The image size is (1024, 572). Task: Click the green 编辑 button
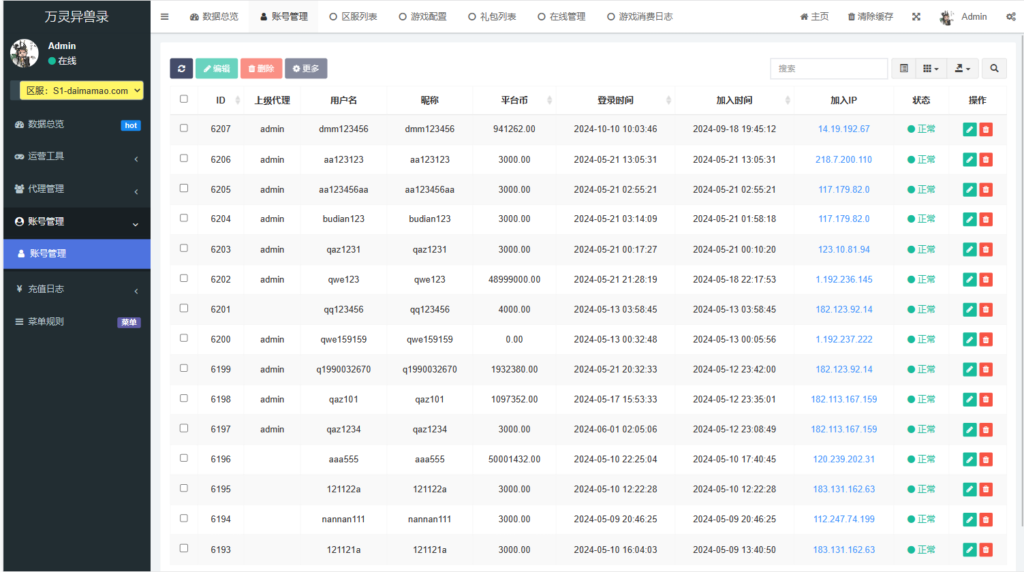tap(216, 69)
